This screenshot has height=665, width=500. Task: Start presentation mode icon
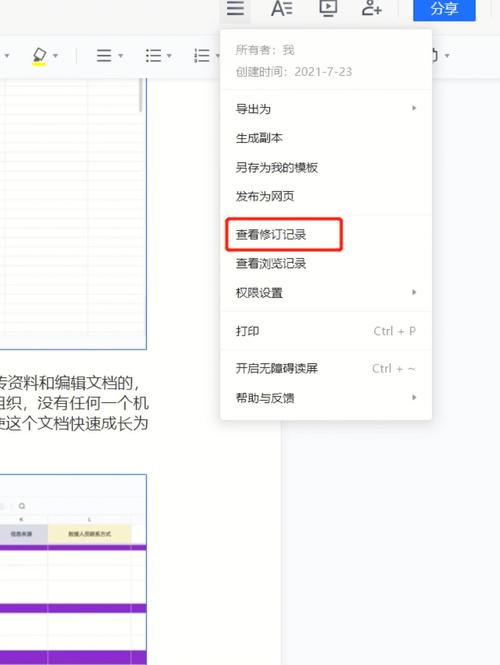point(328,8)
